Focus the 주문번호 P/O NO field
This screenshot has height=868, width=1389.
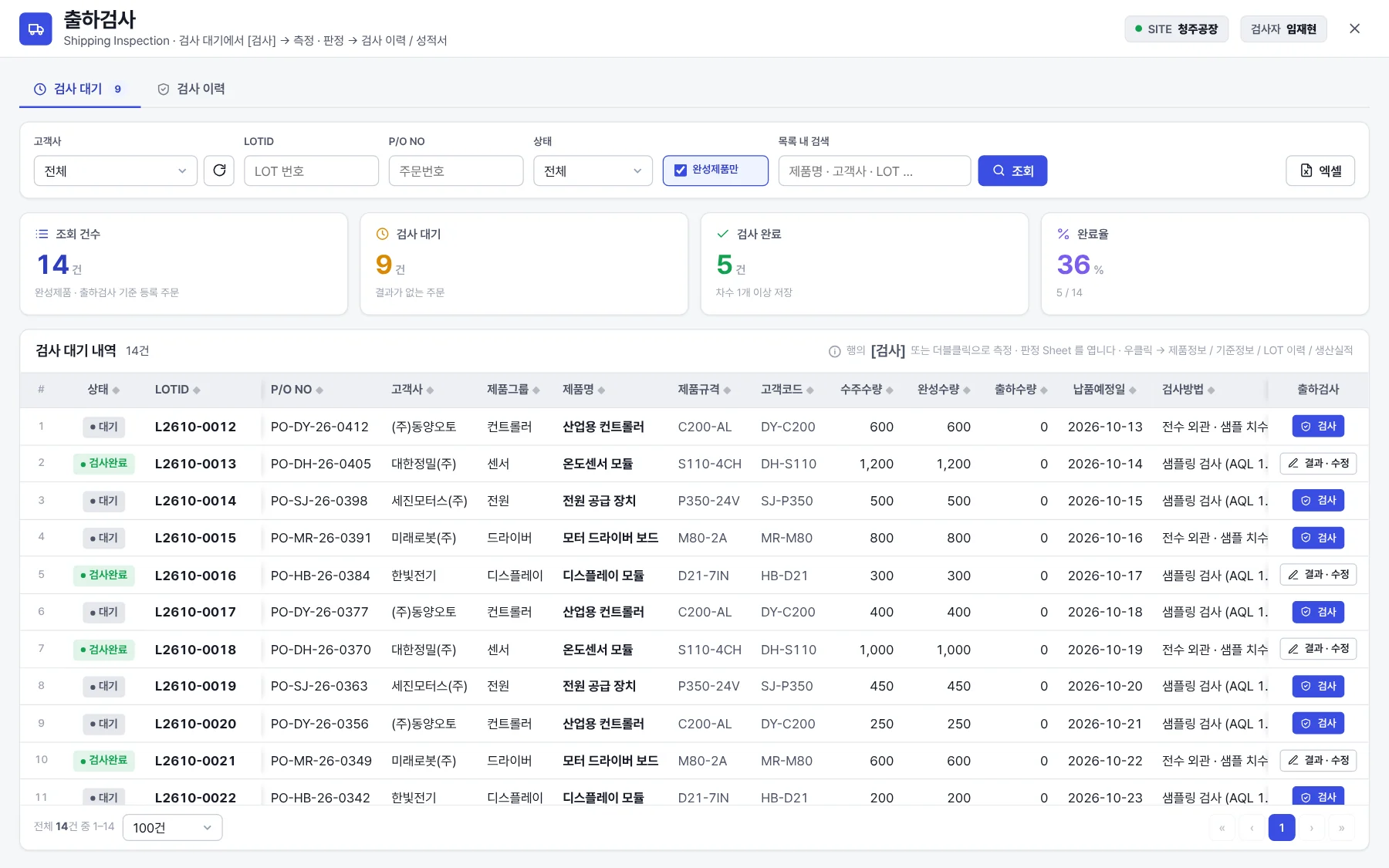pos(456,171)
